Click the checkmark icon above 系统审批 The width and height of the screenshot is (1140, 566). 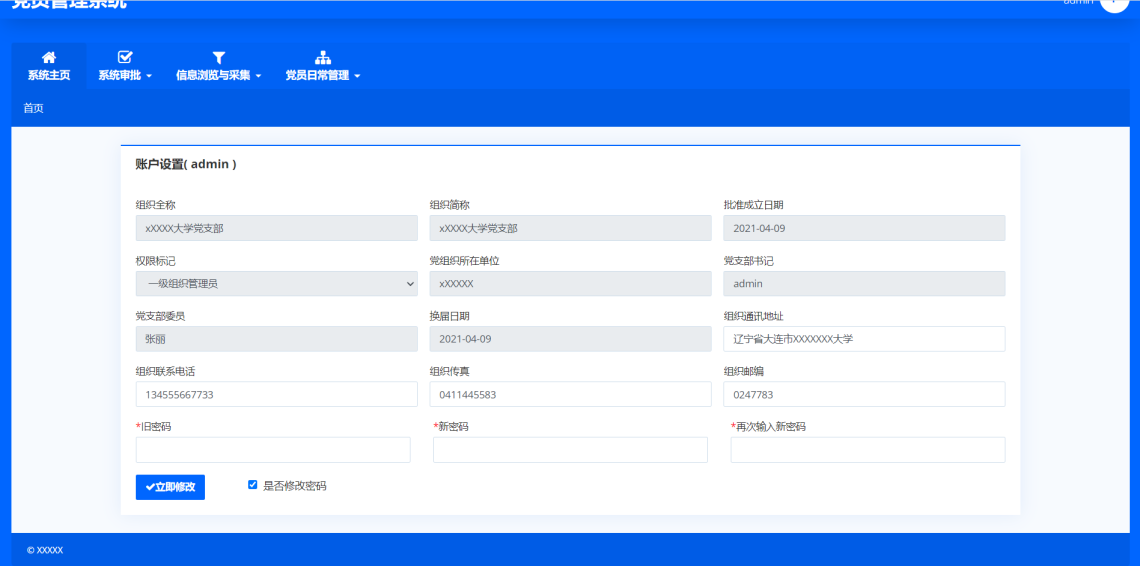pos(125,57)
